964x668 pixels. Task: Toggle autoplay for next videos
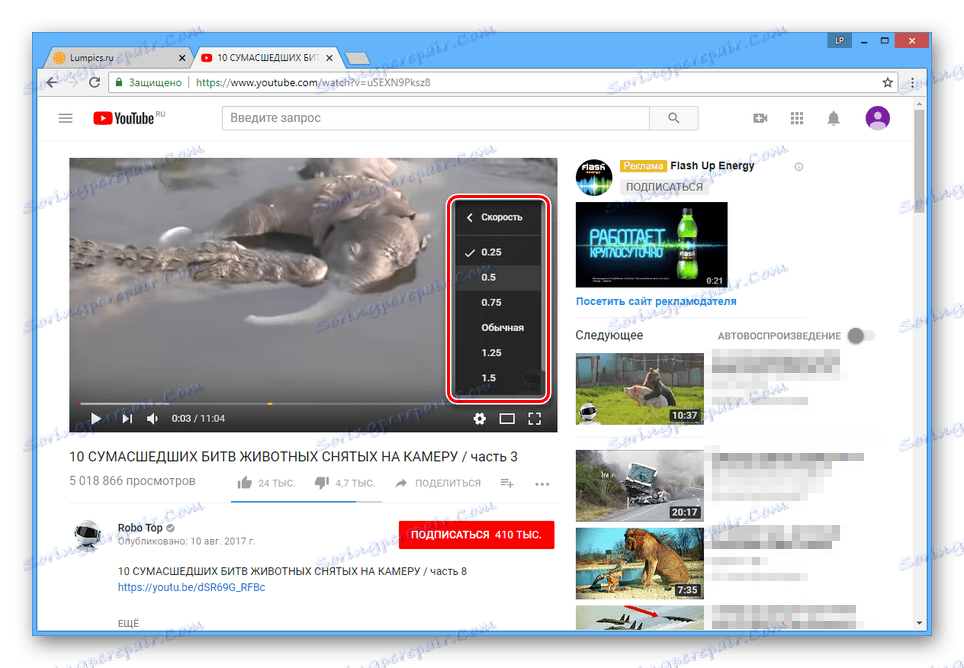pyautogui.click(x=859, y=337)
